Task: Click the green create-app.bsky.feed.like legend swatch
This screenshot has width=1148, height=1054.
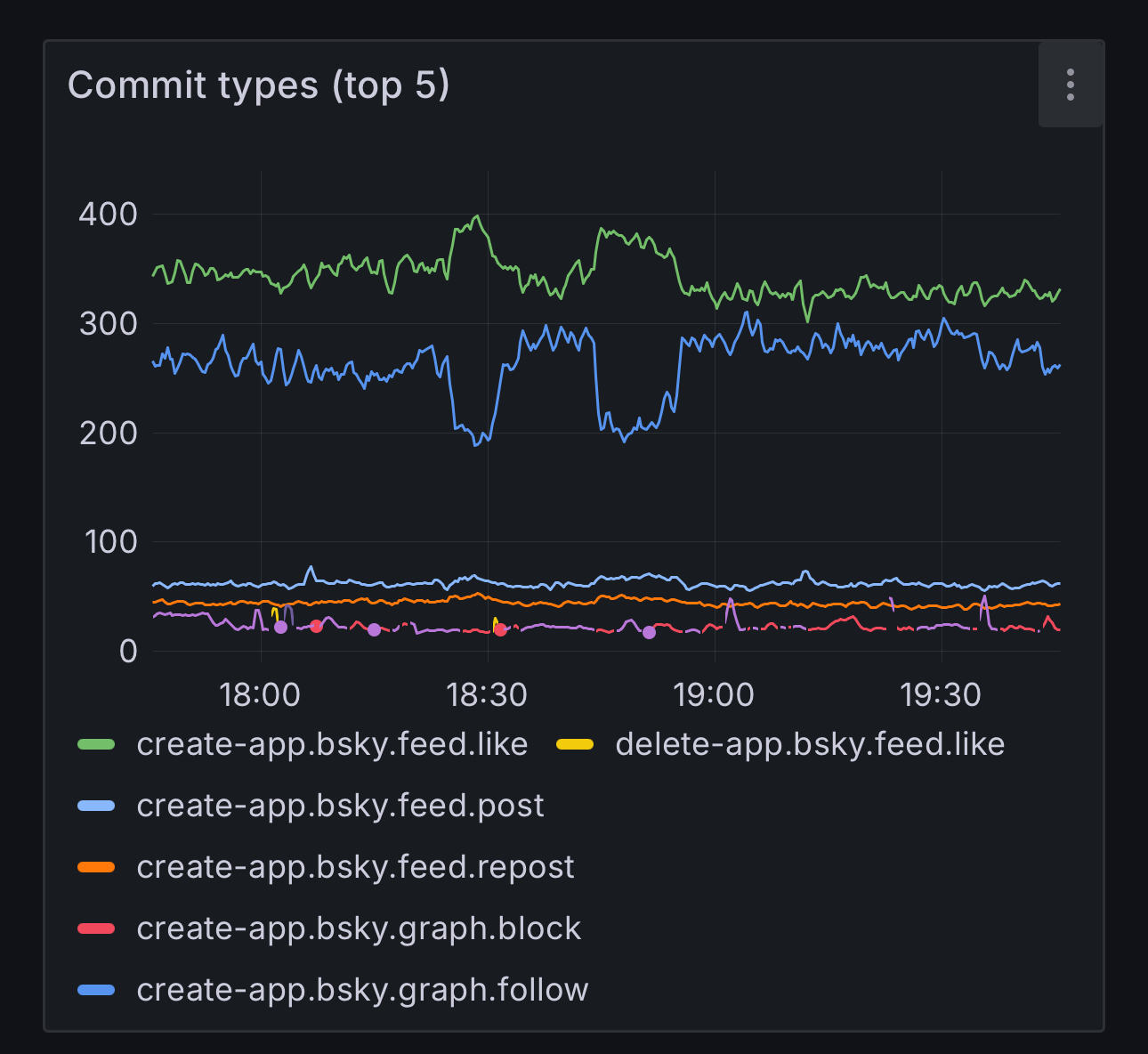Action: (x=96, y=744)
